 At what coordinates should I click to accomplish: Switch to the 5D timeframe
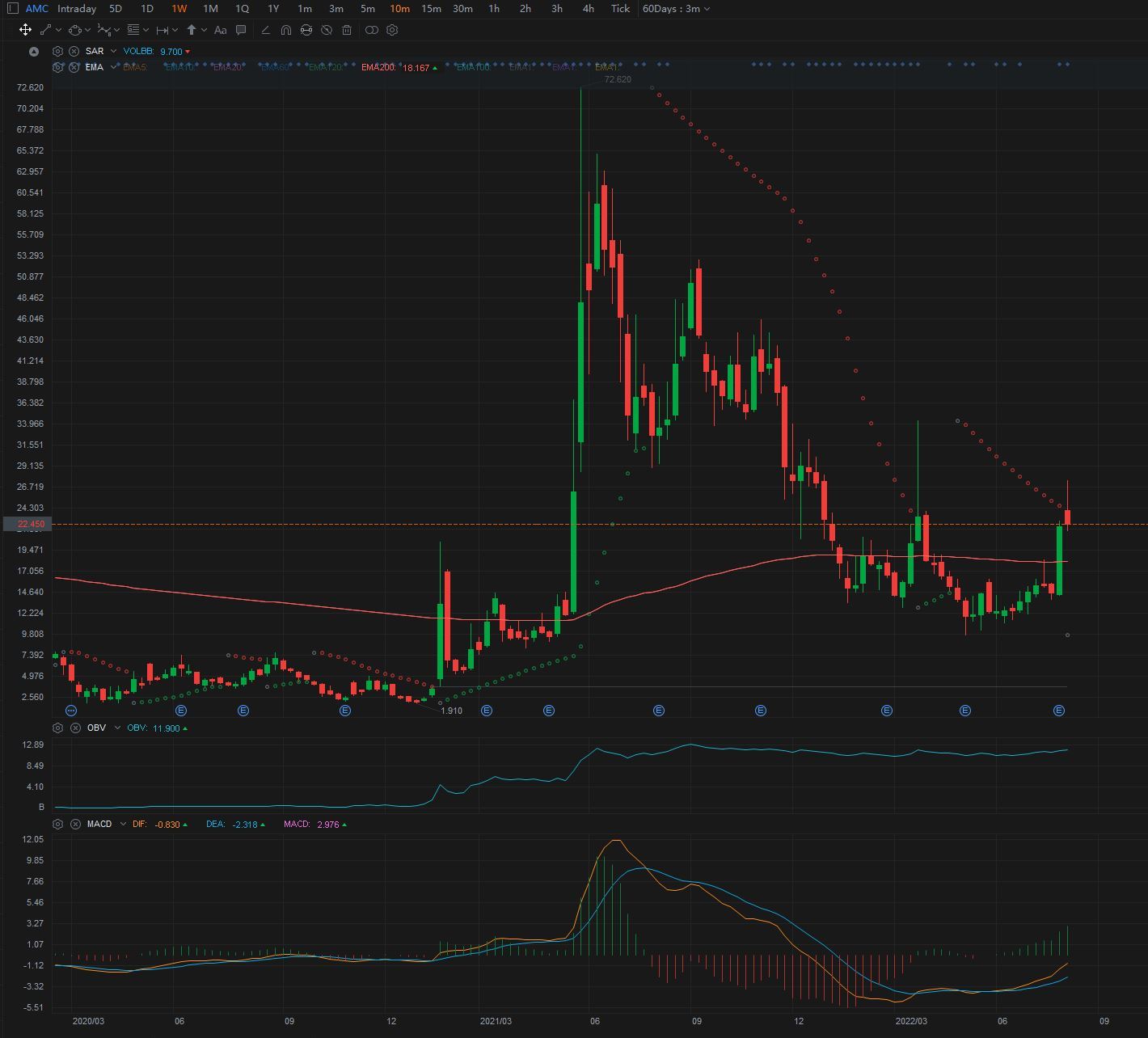tap(116, 8)
